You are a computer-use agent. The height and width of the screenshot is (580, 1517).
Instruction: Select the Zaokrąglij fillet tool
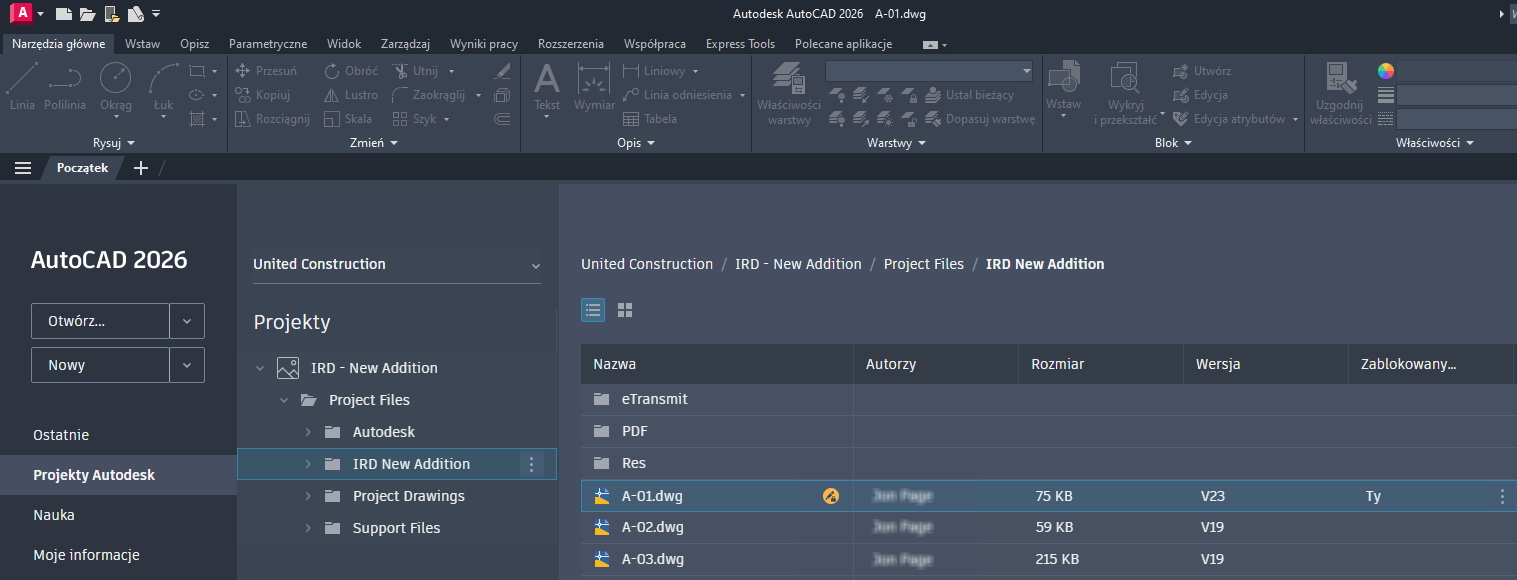(428, 95)
